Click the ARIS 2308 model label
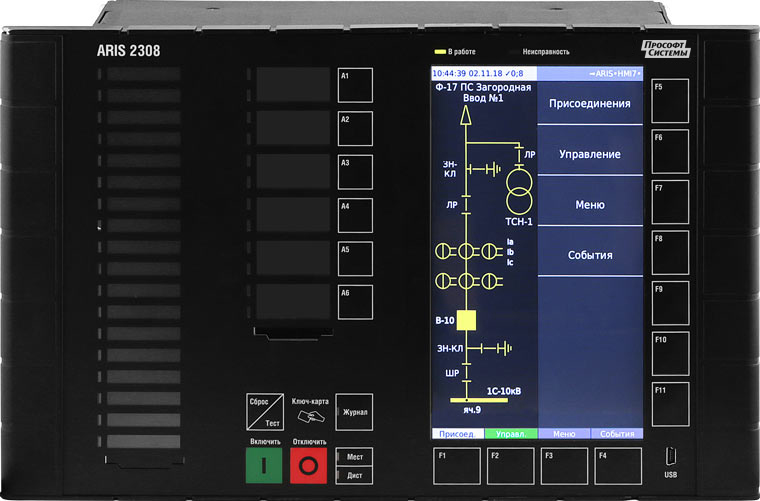The height and width of the screenshot is (501, 760). tap(128, 50)
